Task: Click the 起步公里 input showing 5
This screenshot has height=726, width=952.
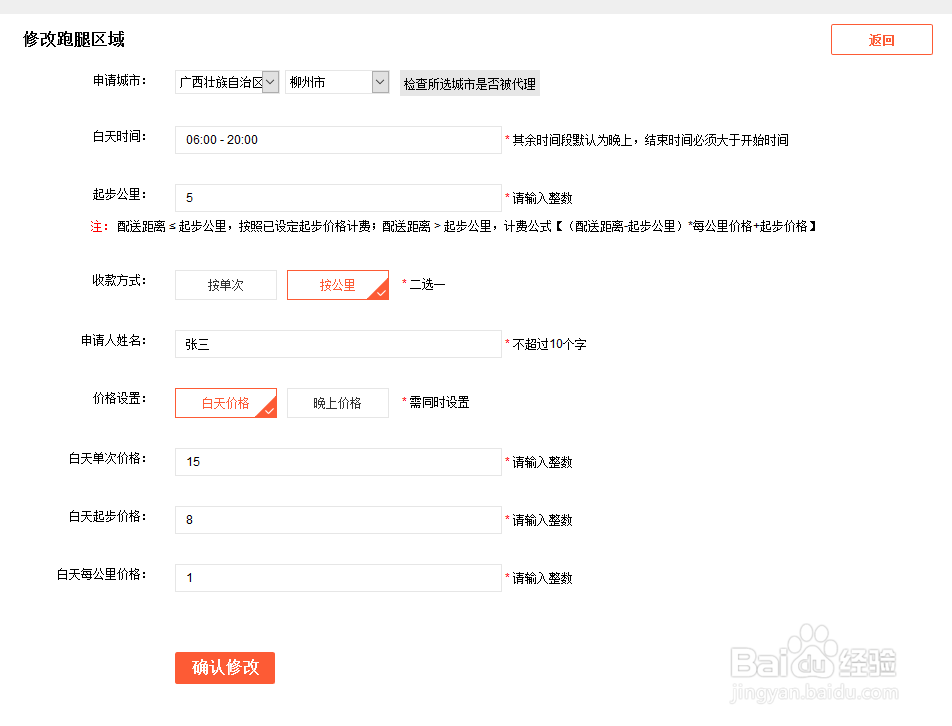Action: (337, 198)
